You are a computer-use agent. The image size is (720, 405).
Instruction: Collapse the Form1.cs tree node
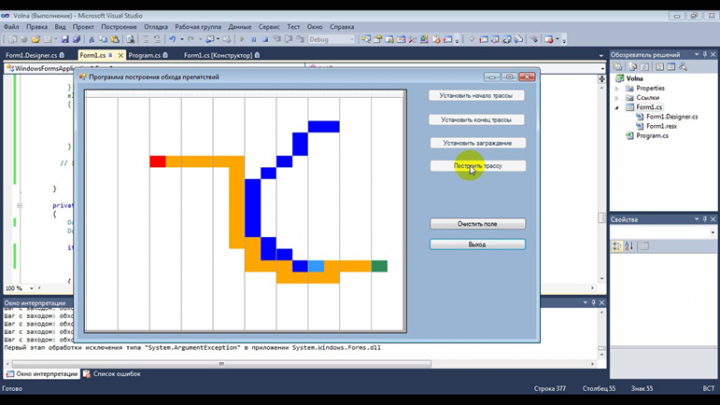(617, 107)
